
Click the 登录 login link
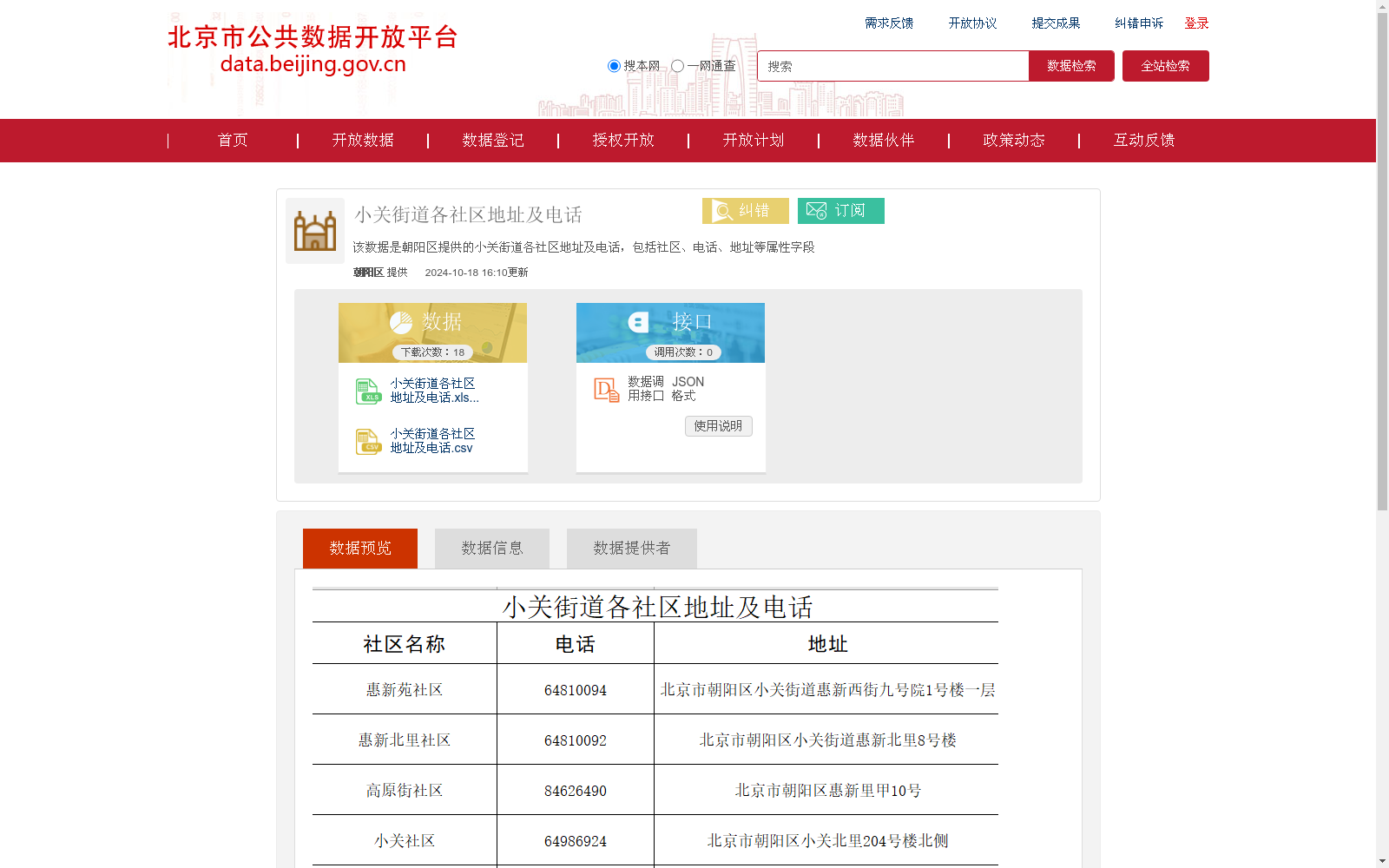(1197, 23)
